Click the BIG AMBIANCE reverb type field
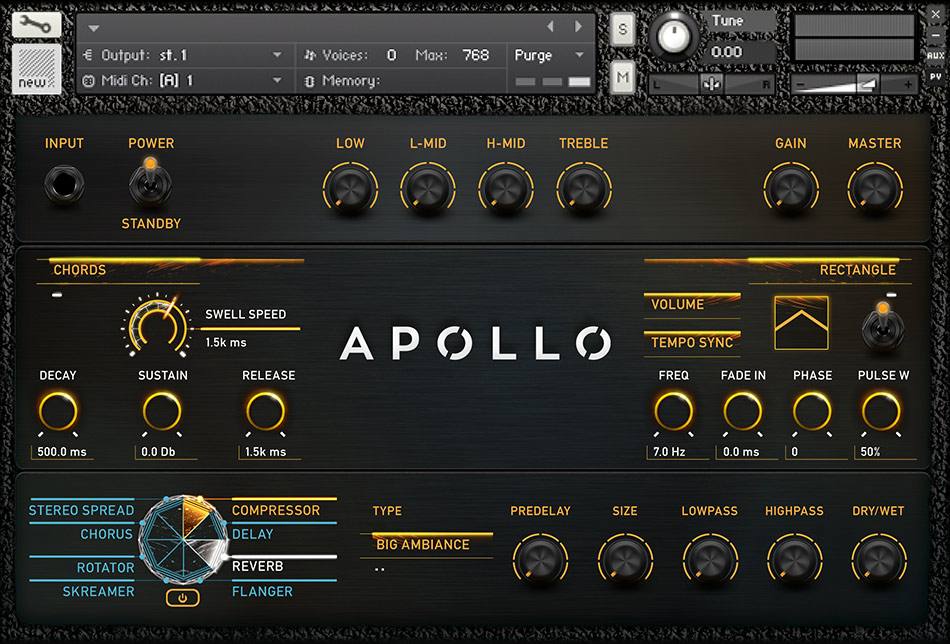This screenshot has height=644, width=950. tap(424, 545)
